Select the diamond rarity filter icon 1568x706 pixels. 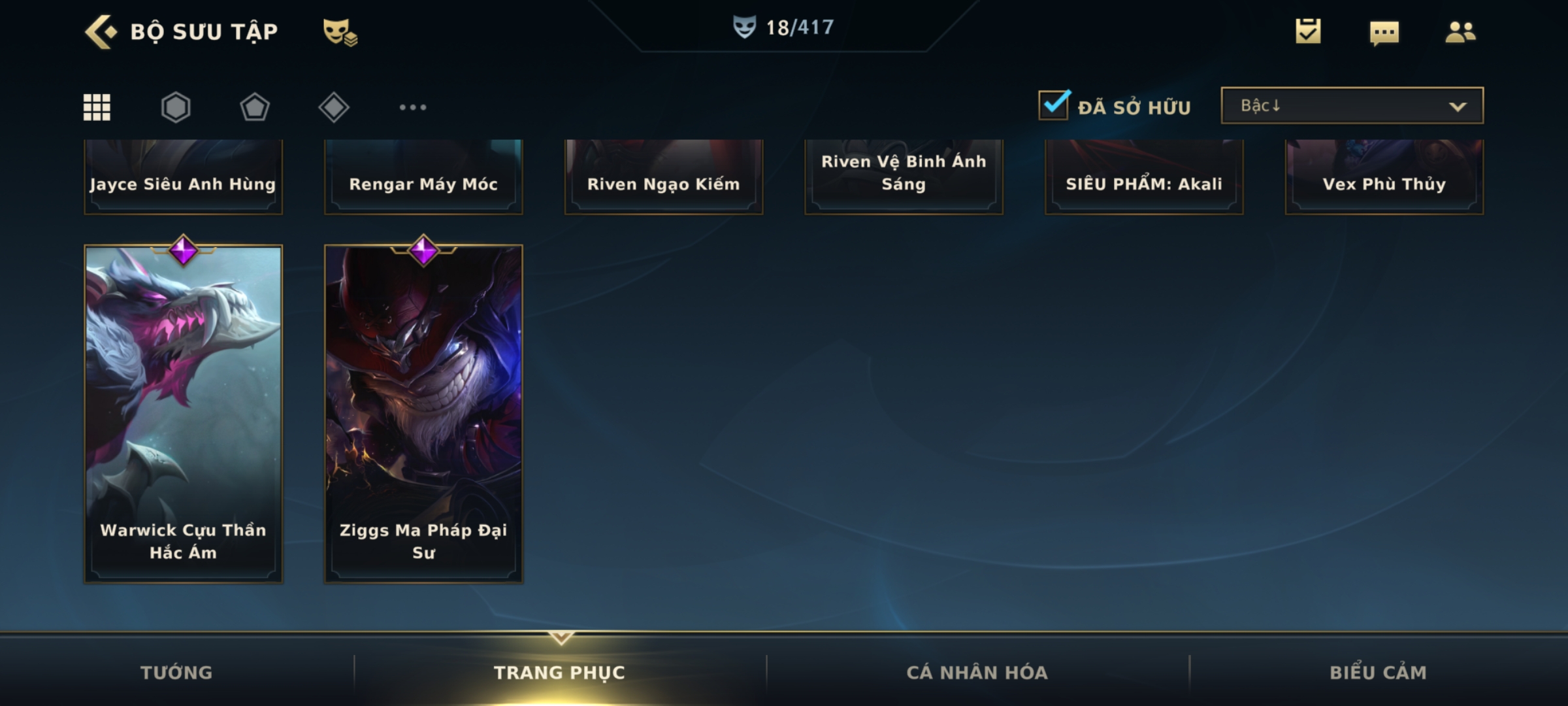334,107
